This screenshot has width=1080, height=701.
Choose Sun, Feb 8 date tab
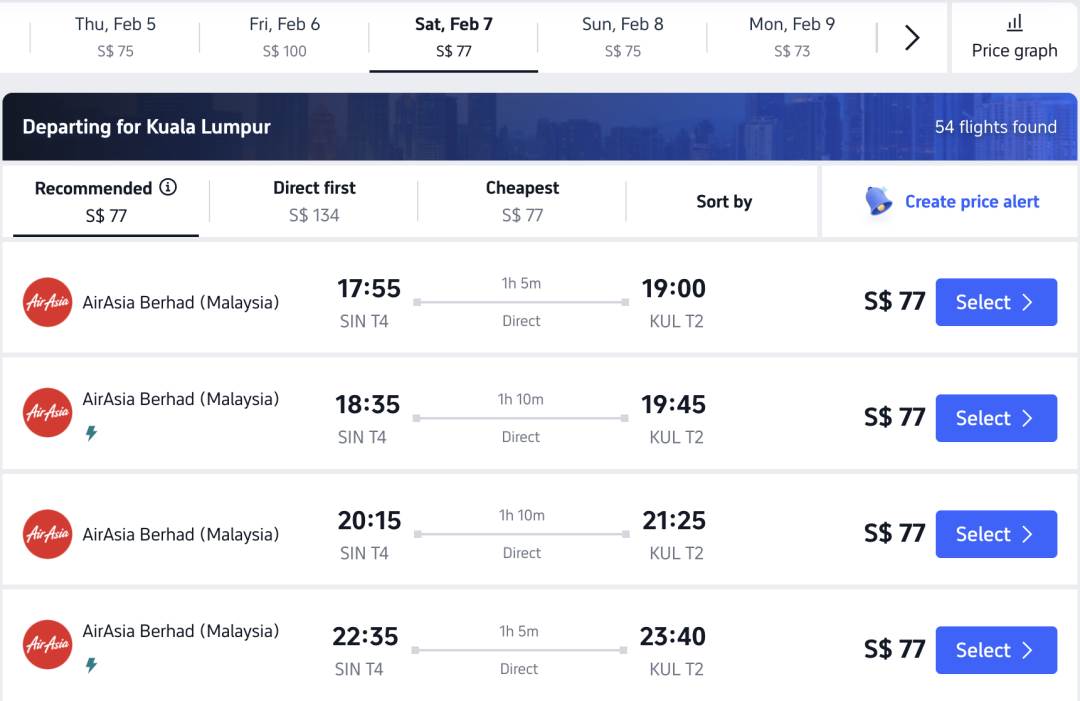click(622, 37)
